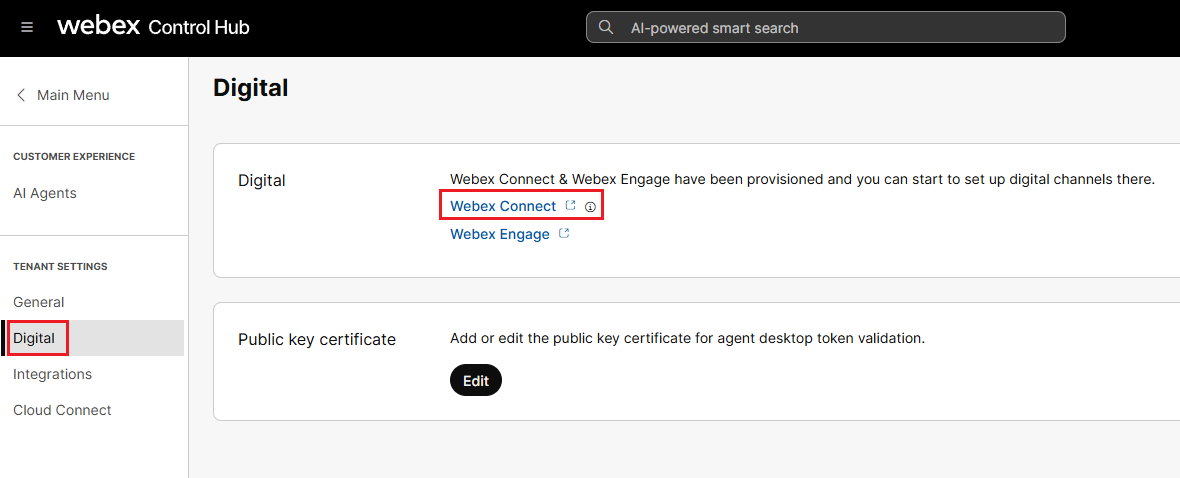Click external-link icon next to Webex Connect
The width and height of the screenshot is (1180, 478).
[x=571, y=205]
